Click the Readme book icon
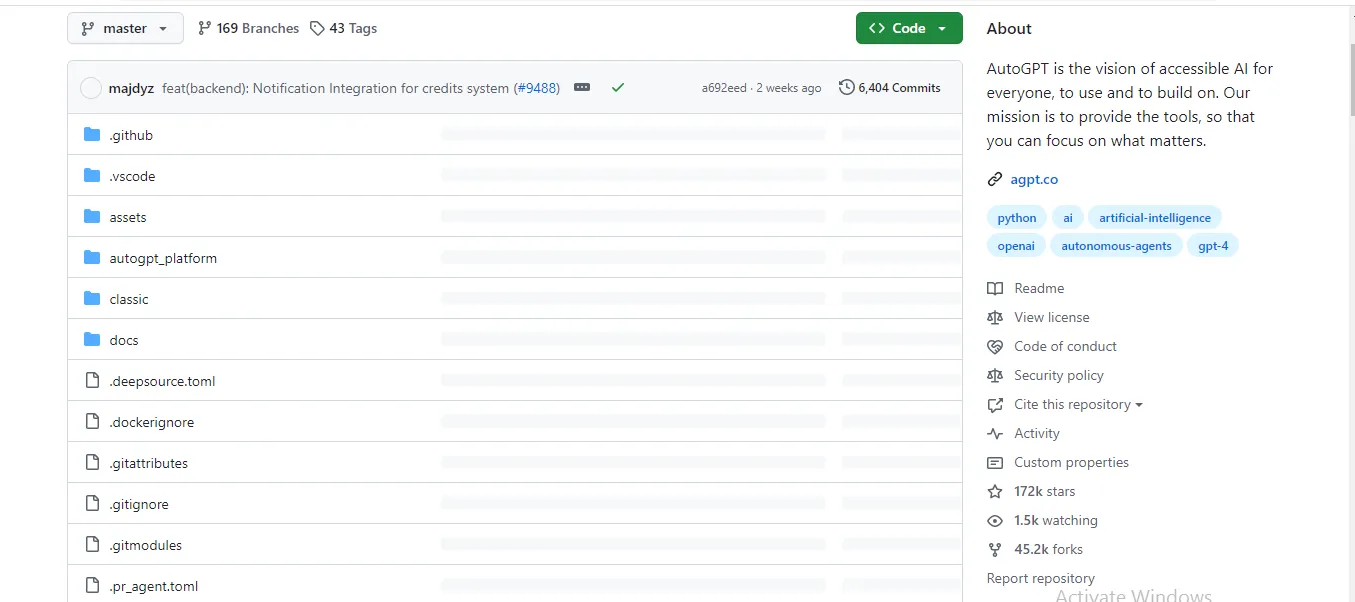1355x602 pixels. click(995, 288)
